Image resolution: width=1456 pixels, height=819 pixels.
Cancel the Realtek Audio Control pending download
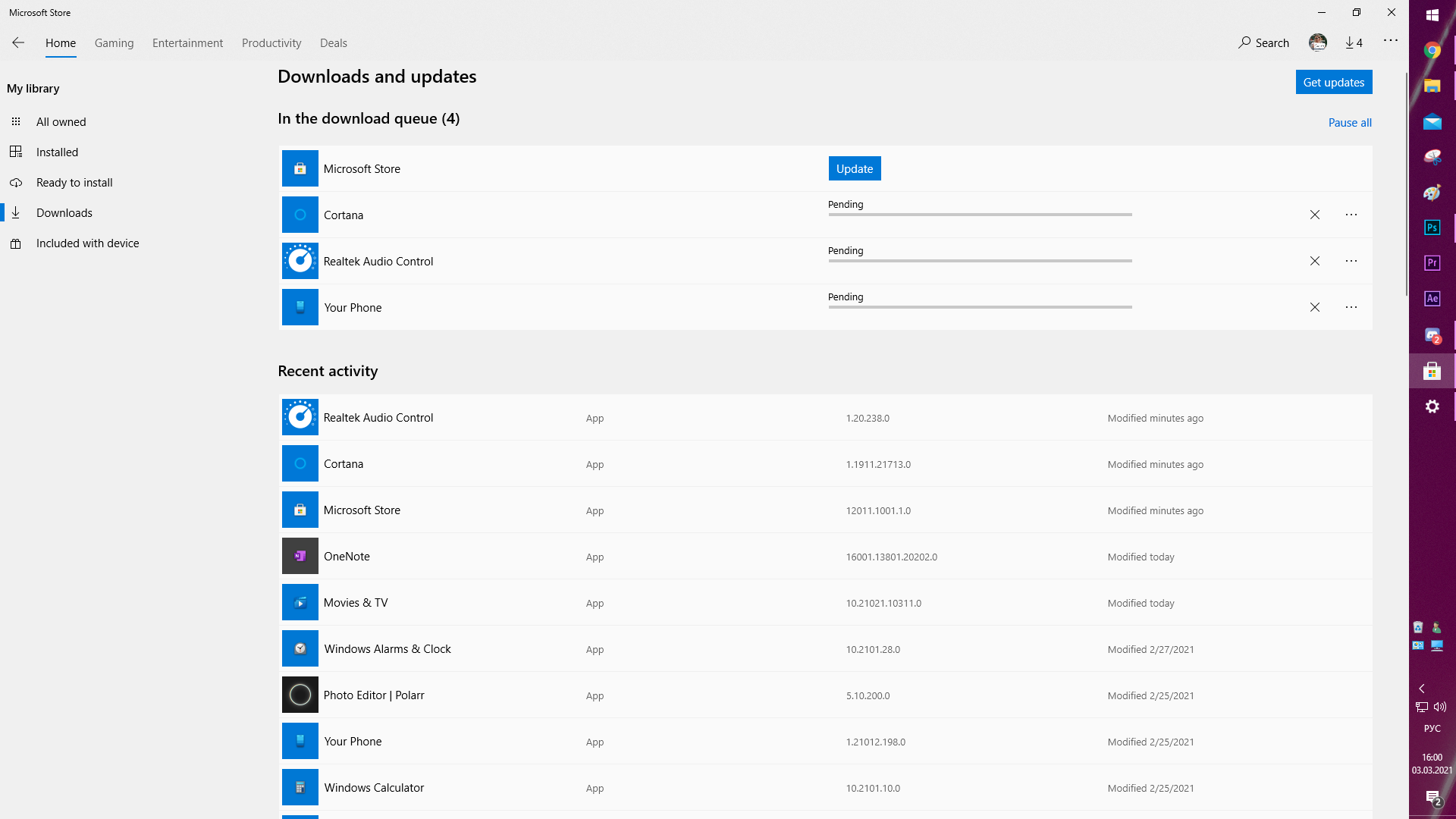click(1315, 261)
